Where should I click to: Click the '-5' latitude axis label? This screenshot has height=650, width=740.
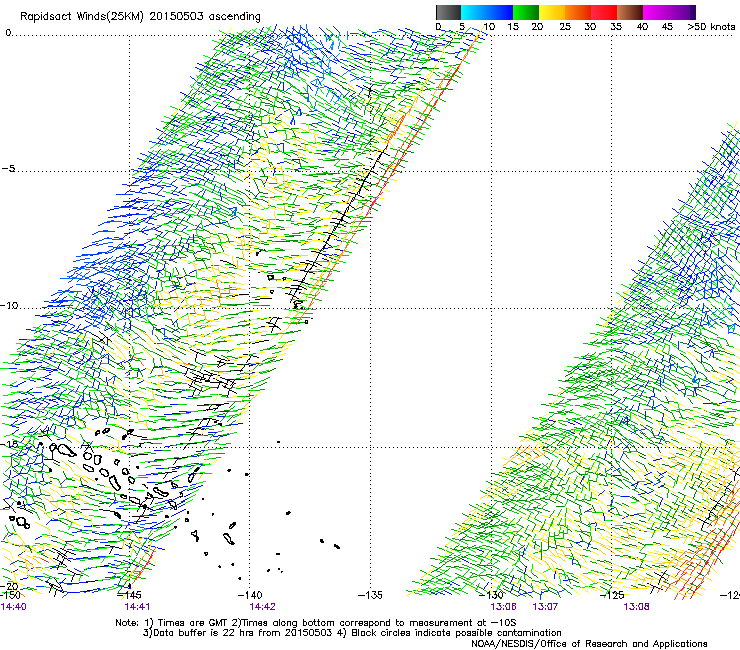coord(8,169)
